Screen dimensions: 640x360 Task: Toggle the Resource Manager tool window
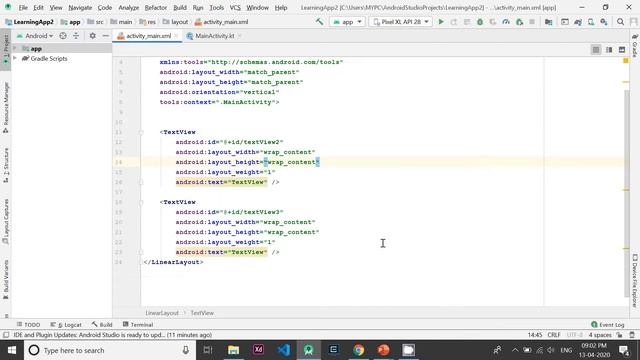(x=6, y=108)
